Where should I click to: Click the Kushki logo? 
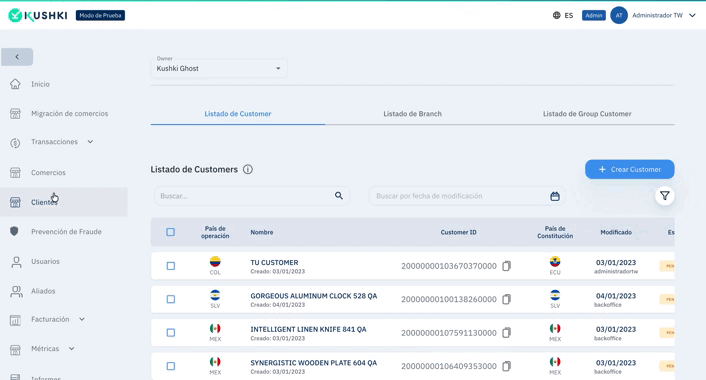38,15
